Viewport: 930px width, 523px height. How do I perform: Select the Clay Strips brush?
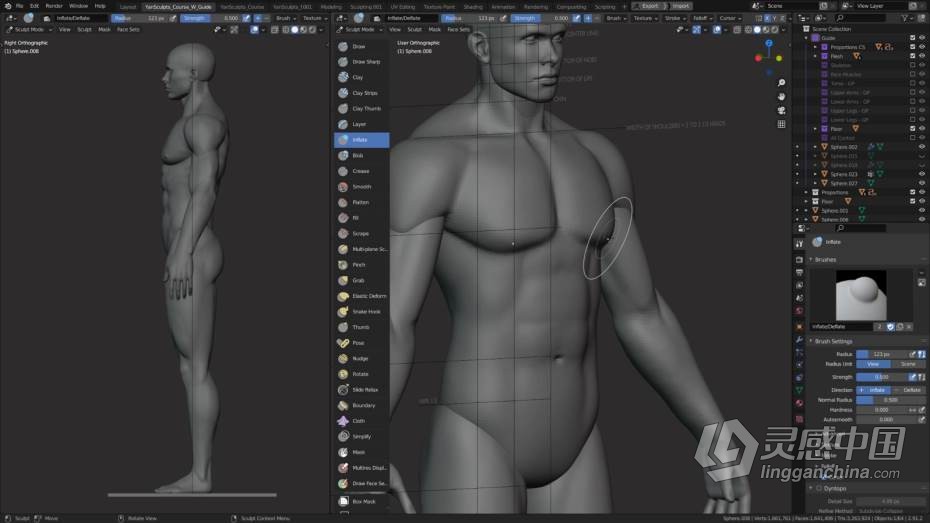pos(362,93)
